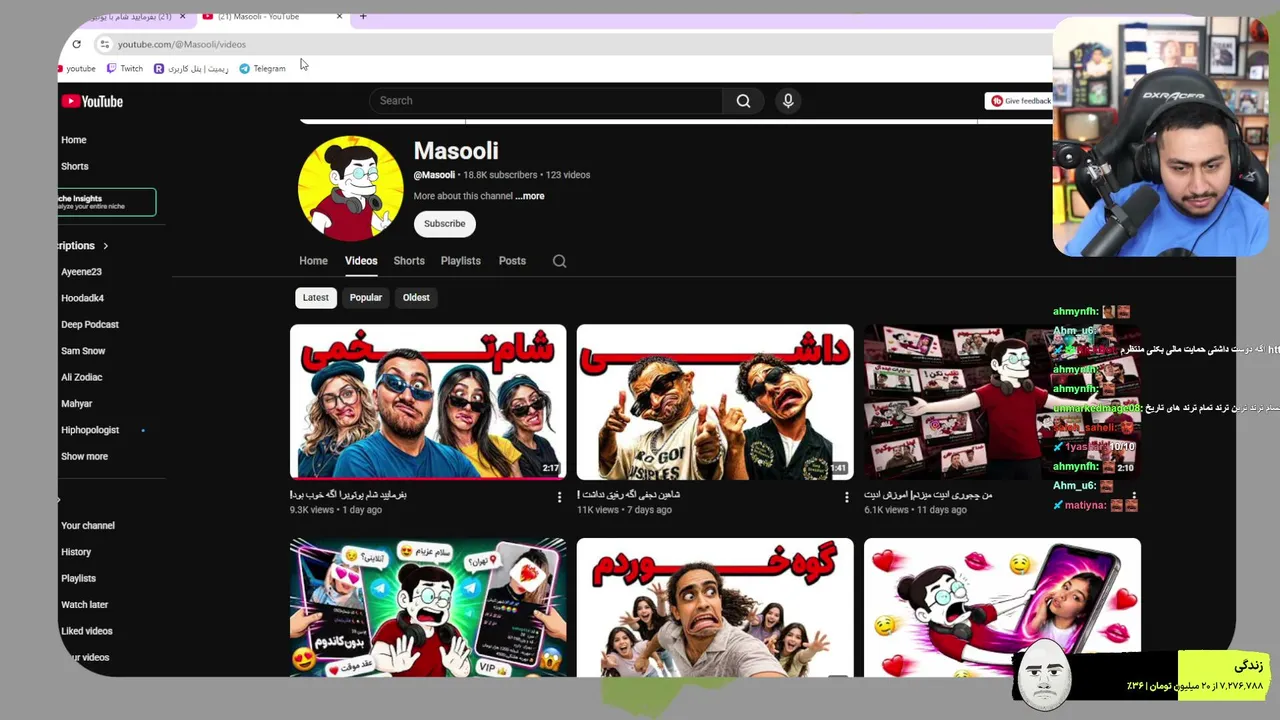This screenshot has height=720, width=1280.
Task: Open Liked videos in the sidebar
Action: pos(87,631)
